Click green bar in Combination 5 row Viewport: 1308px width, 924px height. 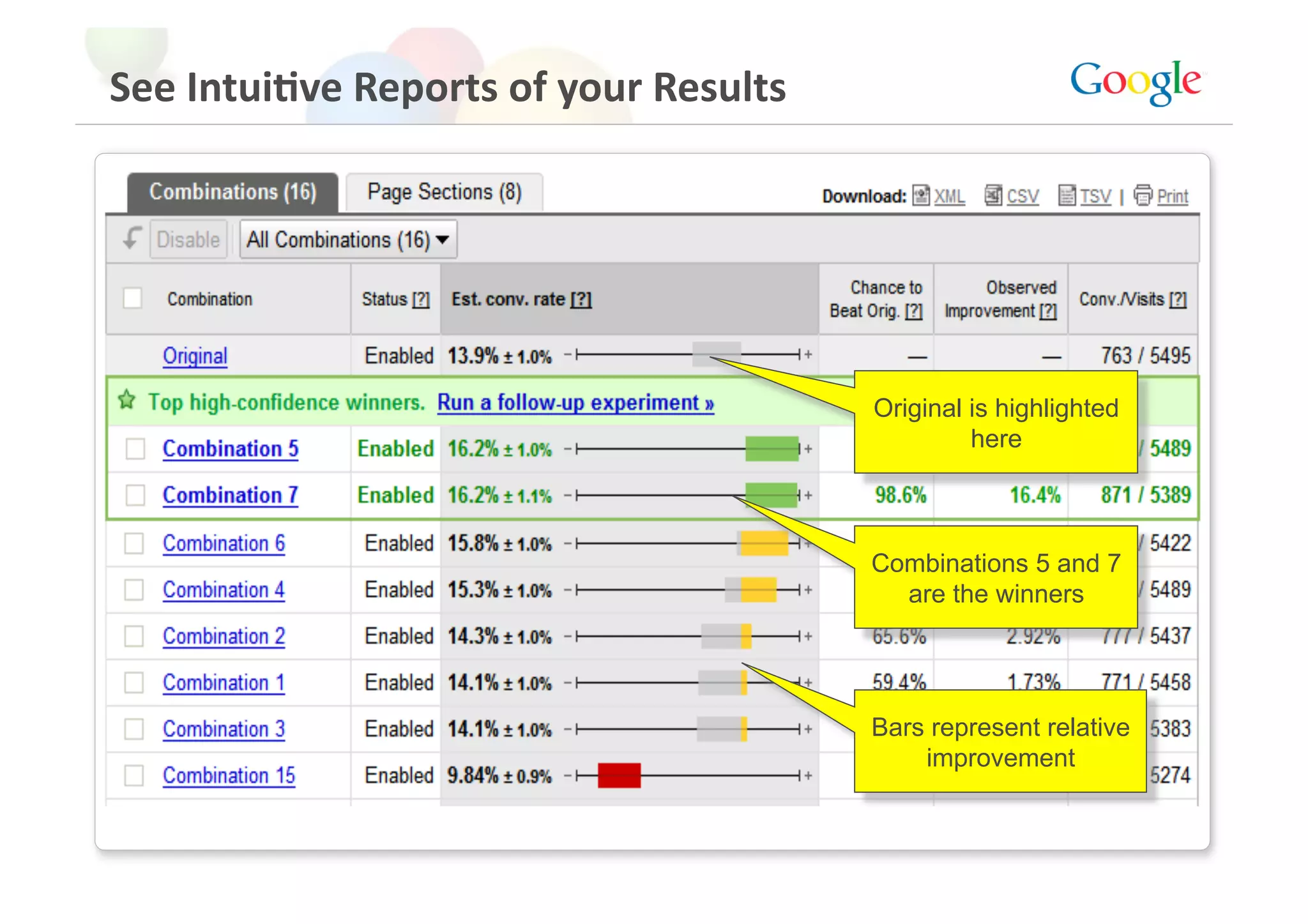[772, 449]
